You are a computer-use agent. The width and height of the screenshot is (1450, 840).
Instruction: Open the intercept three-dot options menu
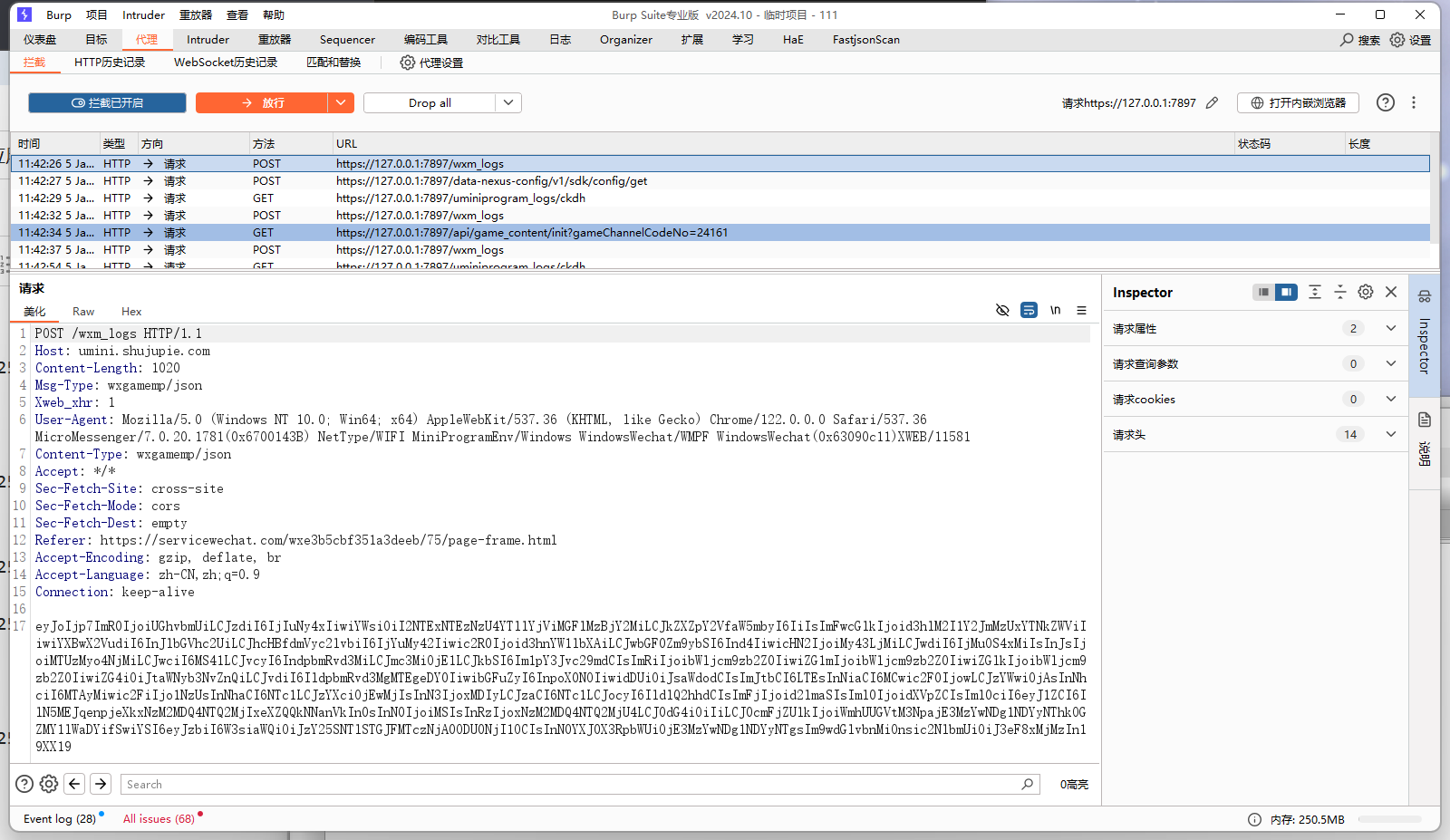[x=1414, y=102]
